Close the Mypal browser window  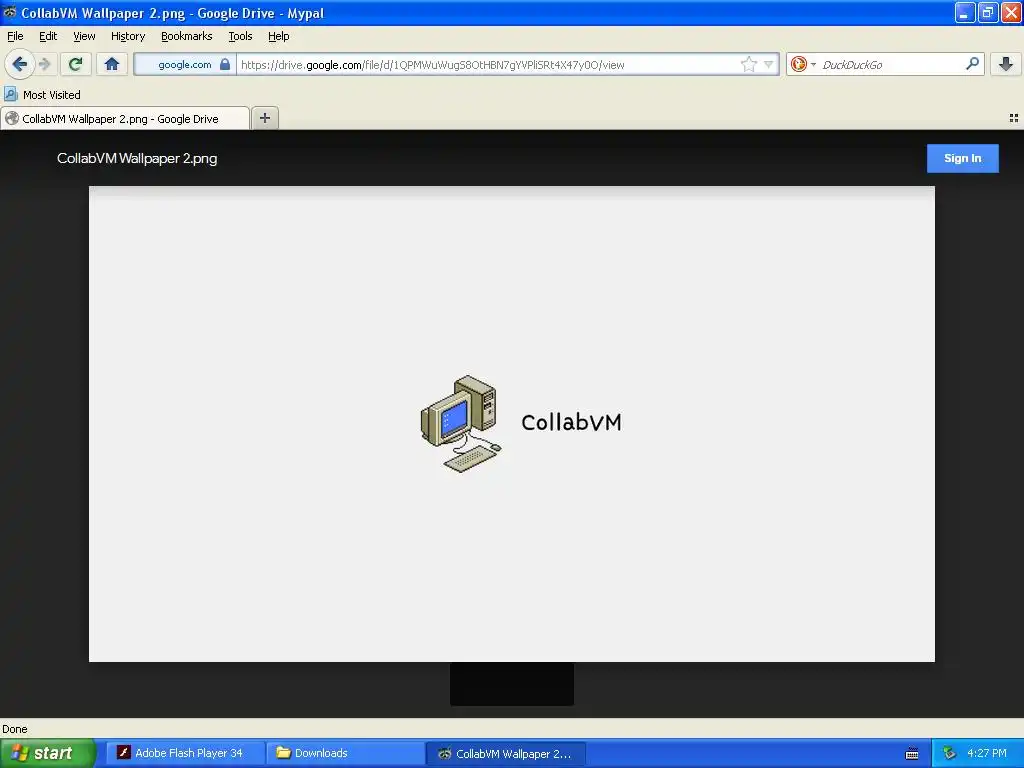[x=1011, y=12]
